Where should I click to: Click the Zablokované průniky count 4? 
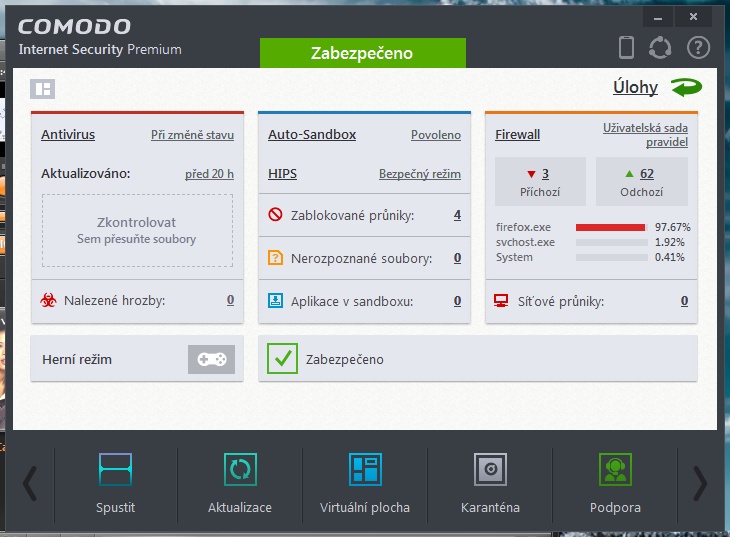pos(457,215)
